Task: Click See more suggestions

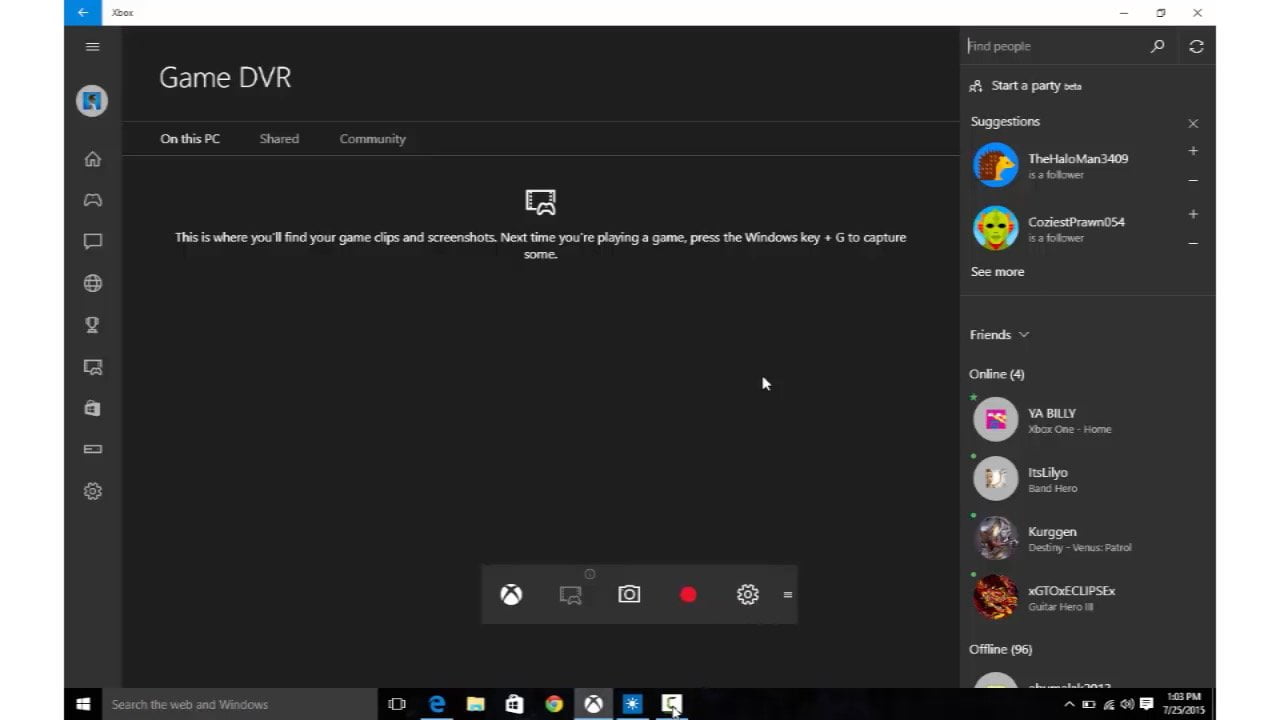Action: click(x=998, y=272)
